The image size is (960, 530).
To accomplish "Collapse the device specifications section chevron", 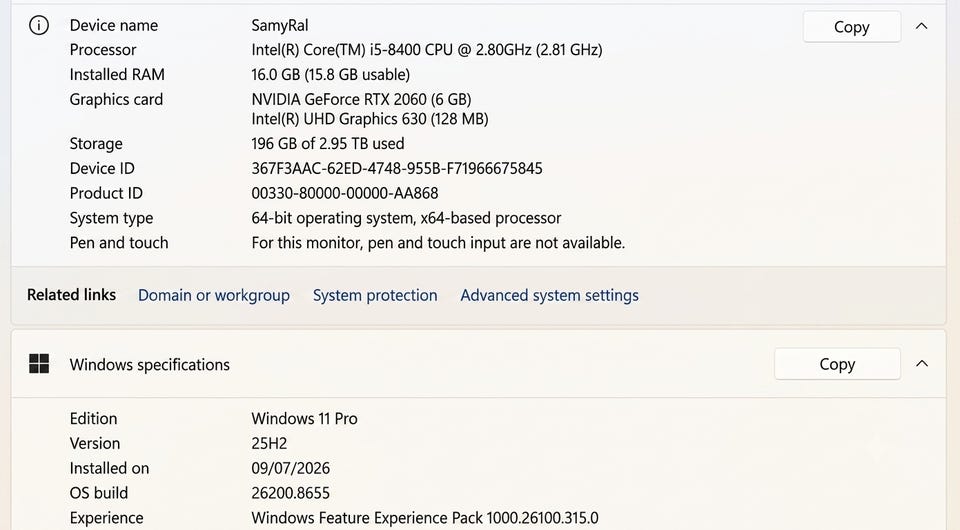I will (x=921, y=26).
